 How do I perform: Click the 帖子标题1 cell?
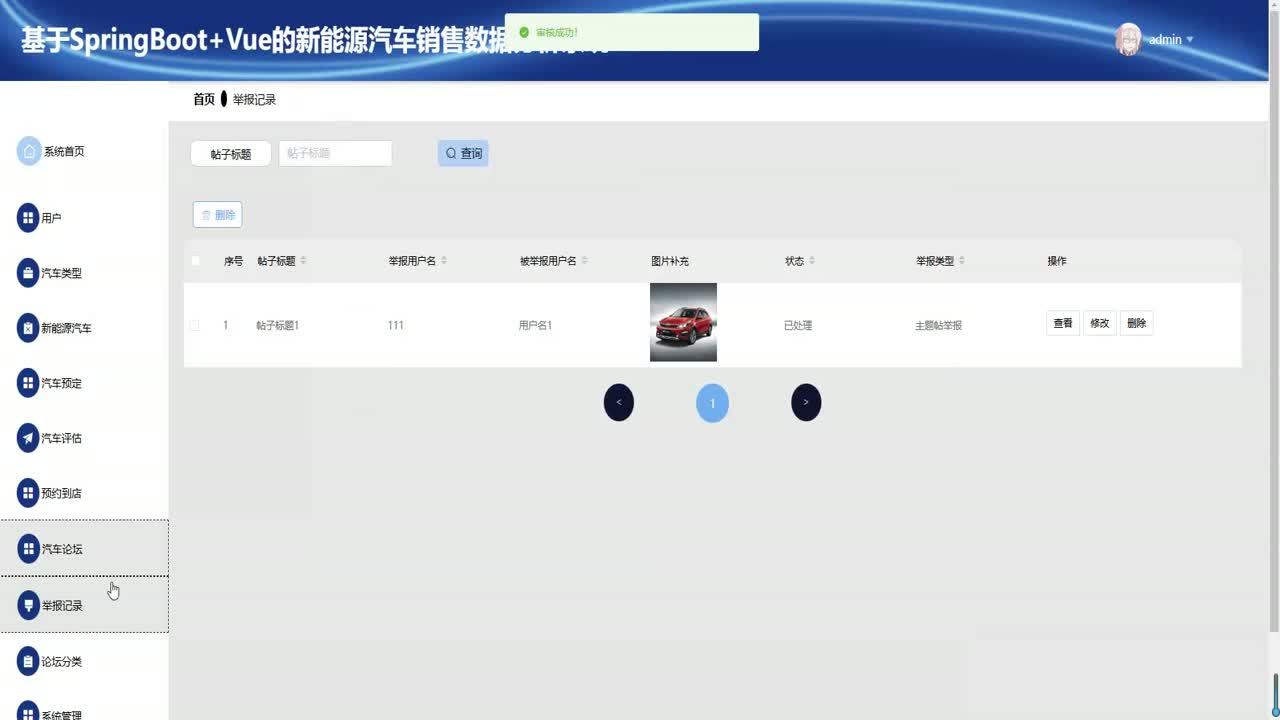click(278, 325)
